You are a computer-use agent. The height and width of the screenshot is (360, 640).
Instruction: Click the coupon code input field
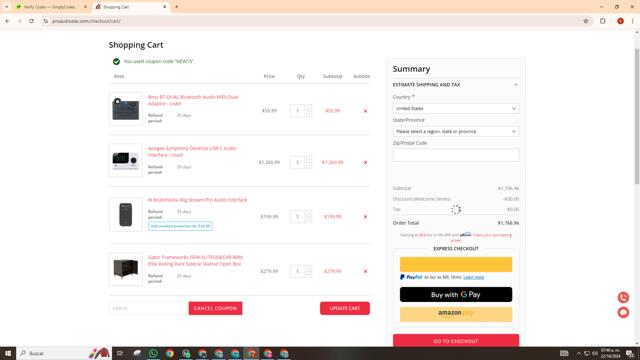149,308
